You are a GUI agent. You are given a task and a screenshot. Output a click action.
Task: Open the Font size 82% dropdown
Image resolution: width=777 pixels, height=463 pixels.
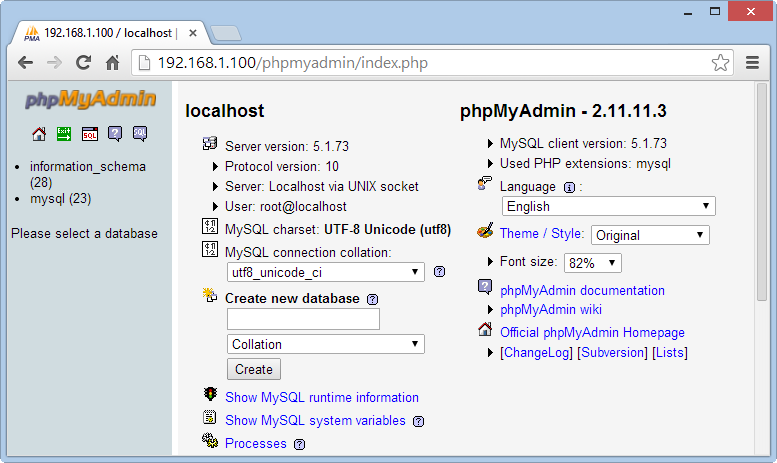click(594, 263)
